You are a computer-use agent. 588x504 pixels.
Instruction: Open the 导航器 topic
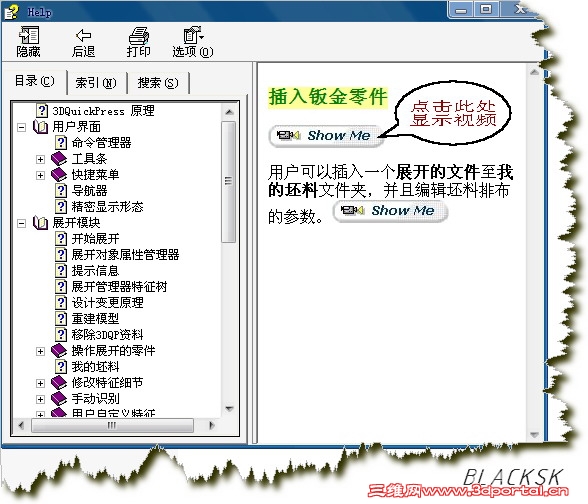(x=89, y=190)
